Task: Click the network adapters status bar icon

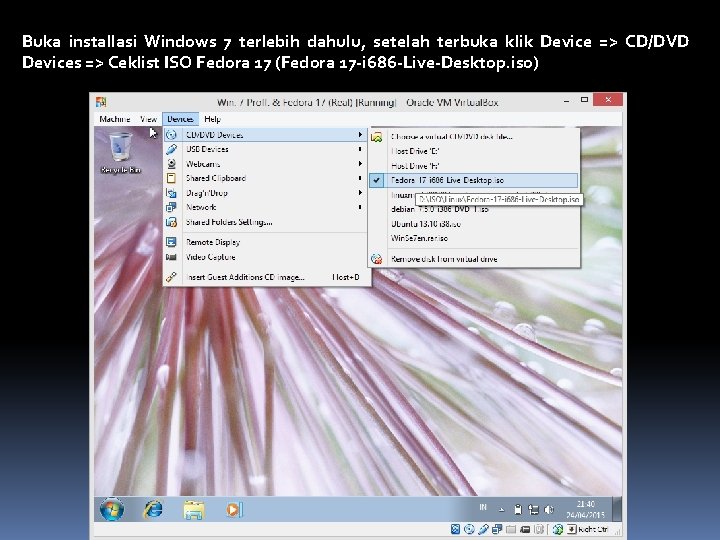Action: pyautogui.click(x=497, y=529)
